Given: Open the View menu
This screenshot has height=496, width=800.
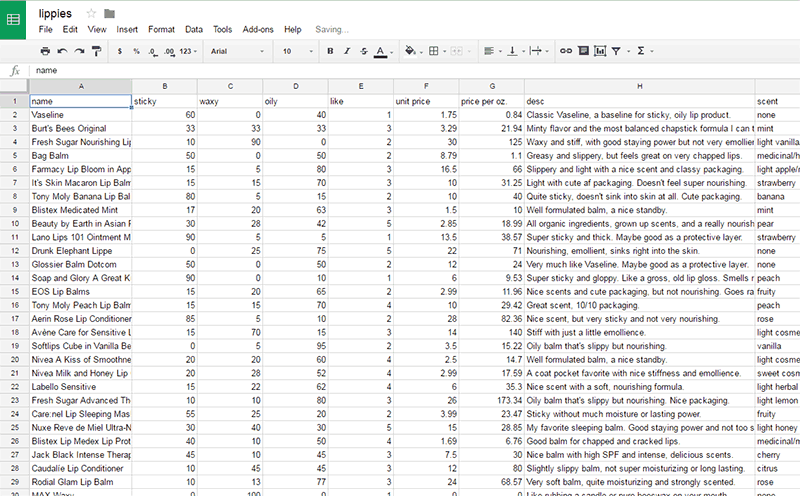Looking at the screenshot, I should click(97, 30).
